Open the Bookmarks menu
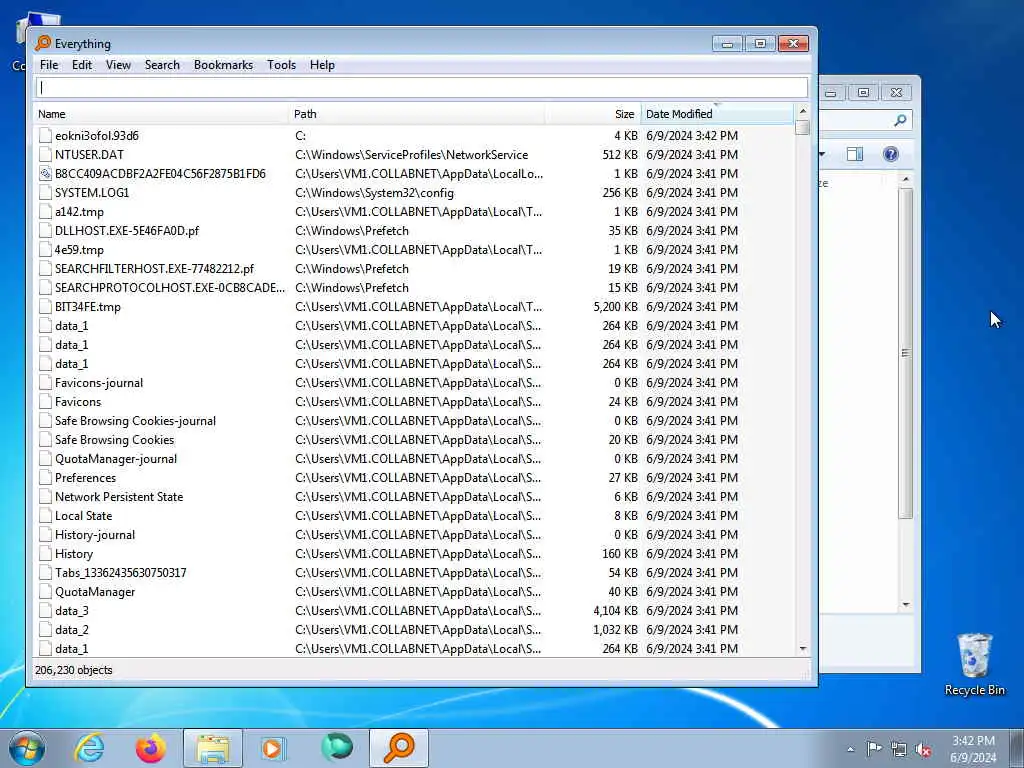Screen dimensions: 1024x768 click(223, 65)
